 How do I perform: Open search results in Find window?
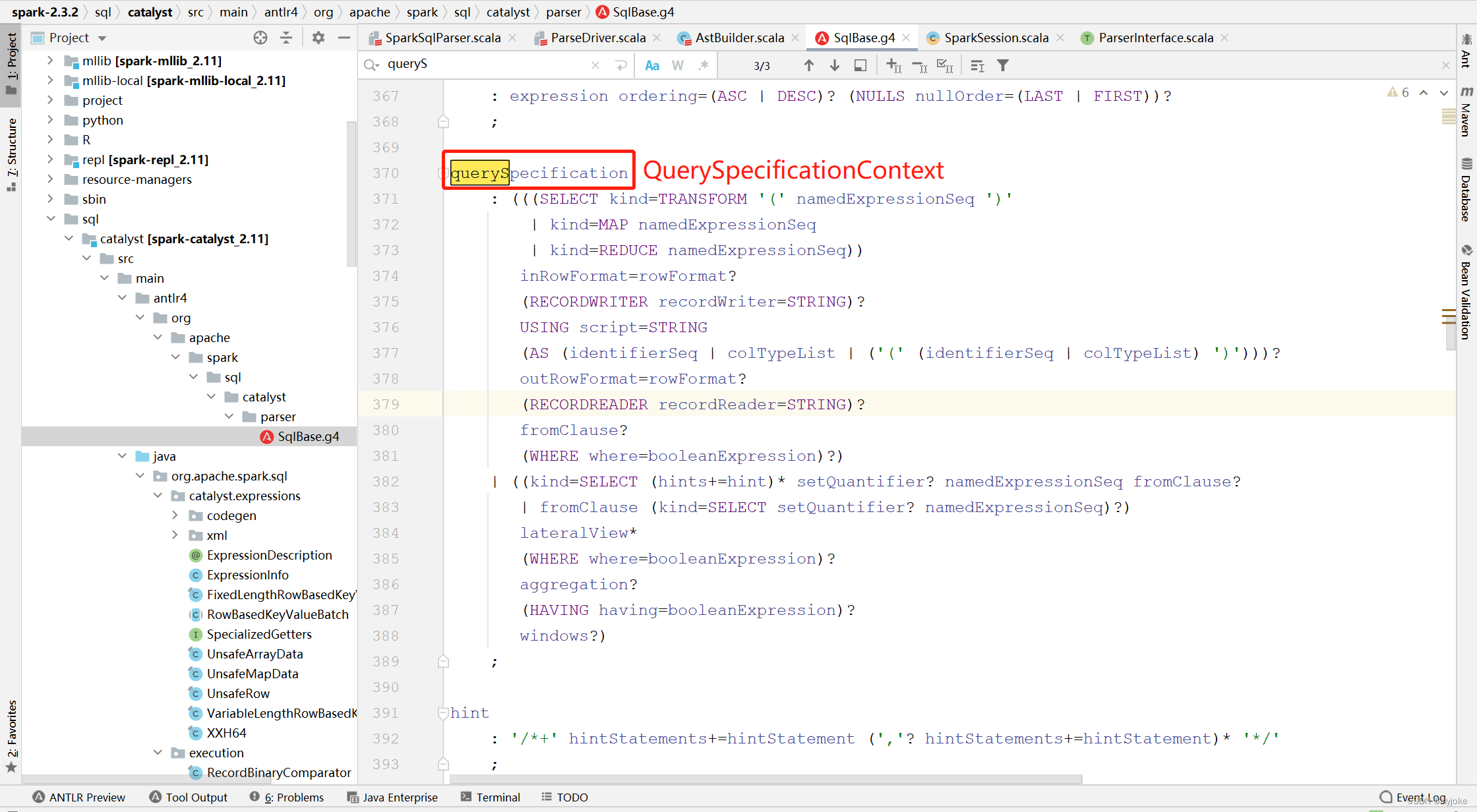click(x=860, y=65)
